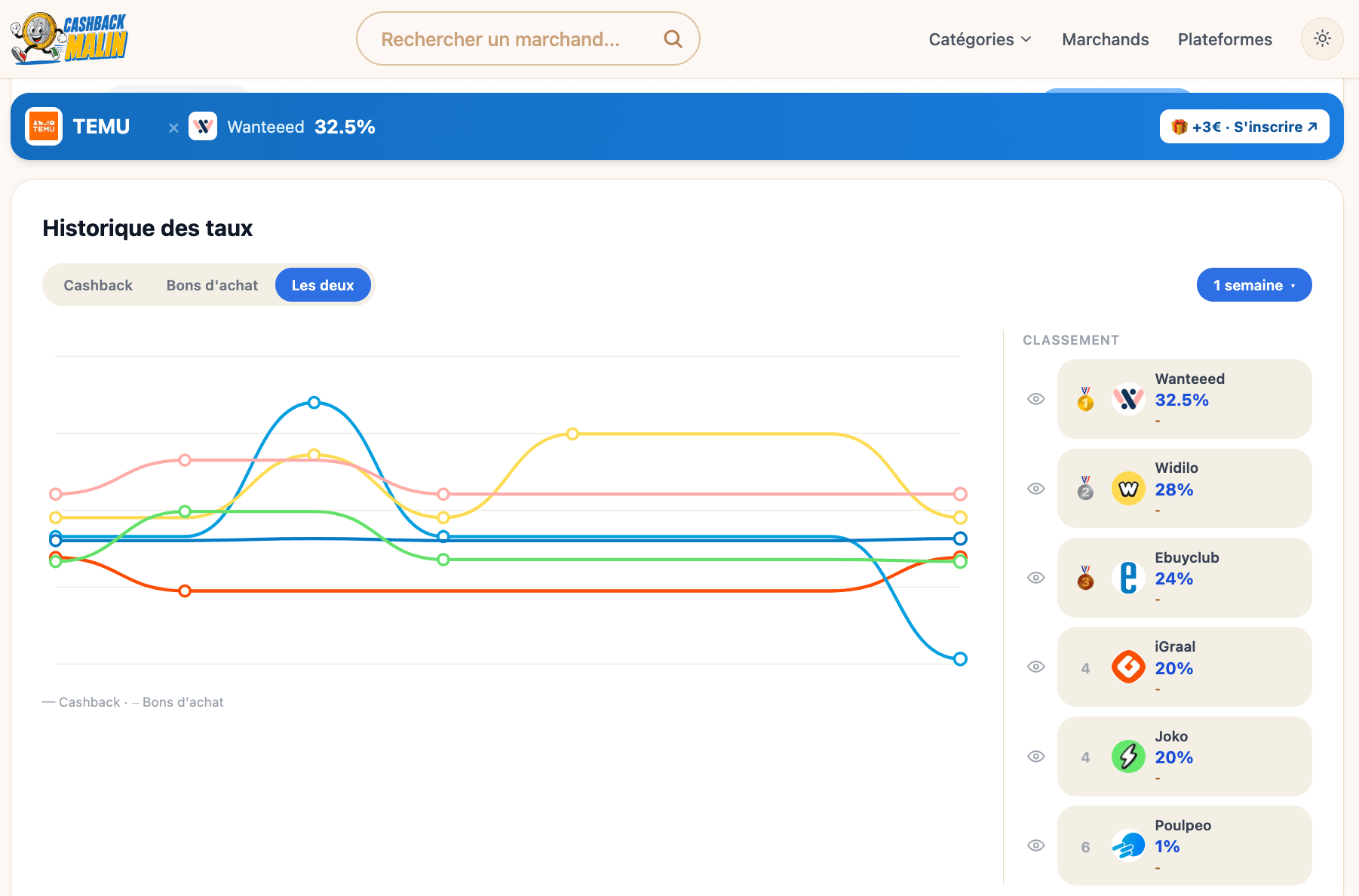Click the blue peak data point on chart

[314, 402]
